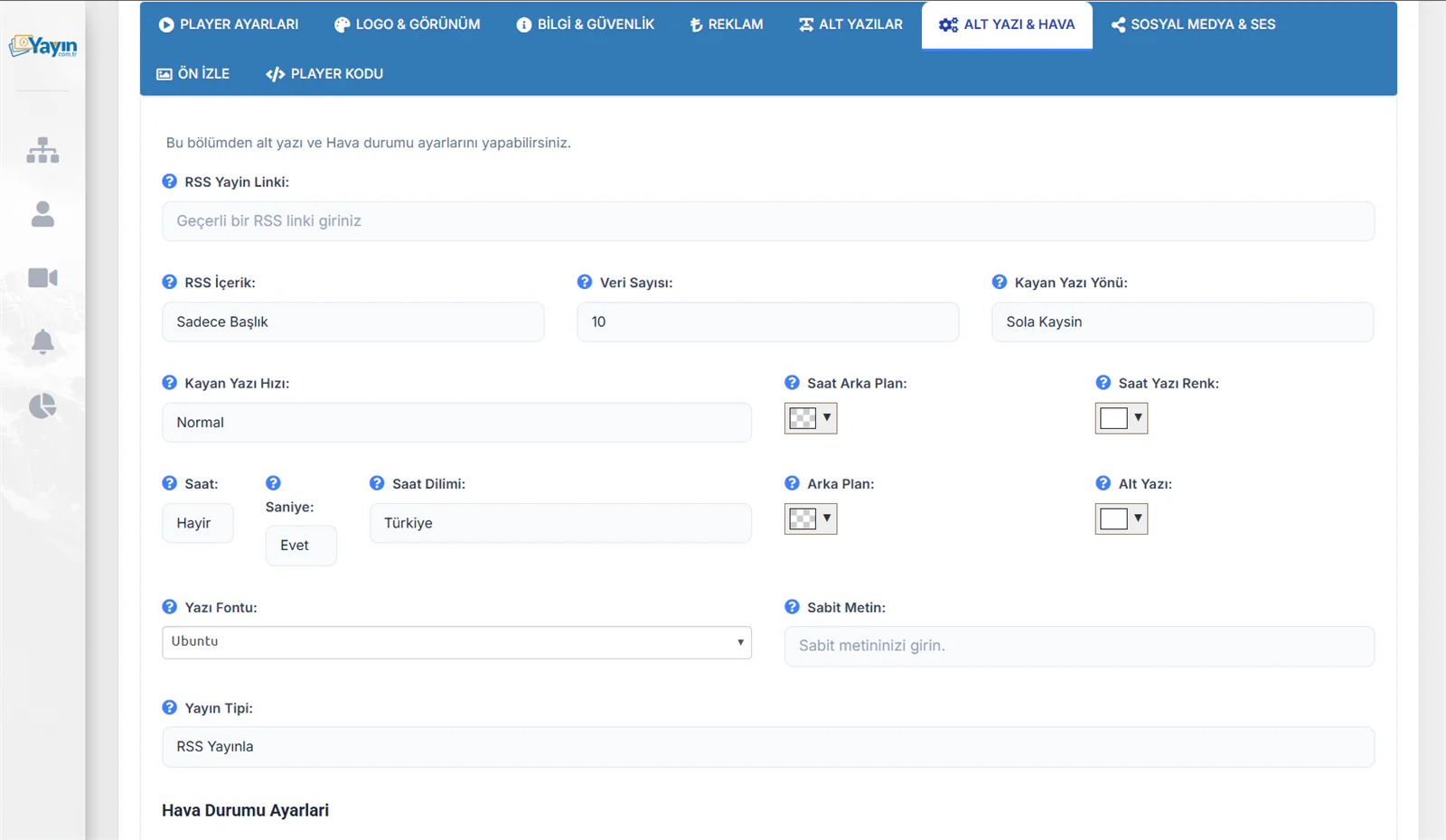Image resolution: width=1446 pixels, height=840 pixels.
Task: Open the pie chart statistics icon
Action: [42, 406]
